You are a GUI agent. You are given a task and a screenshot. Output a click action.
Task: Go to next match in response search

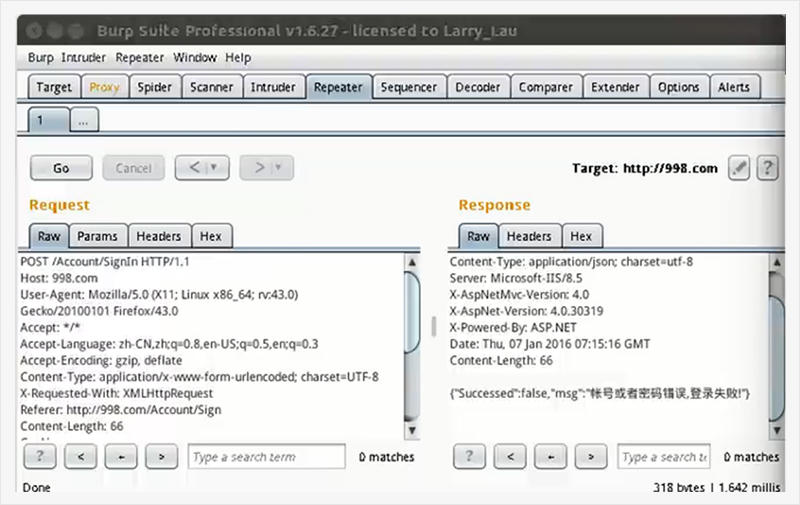(x=591, y=456)
